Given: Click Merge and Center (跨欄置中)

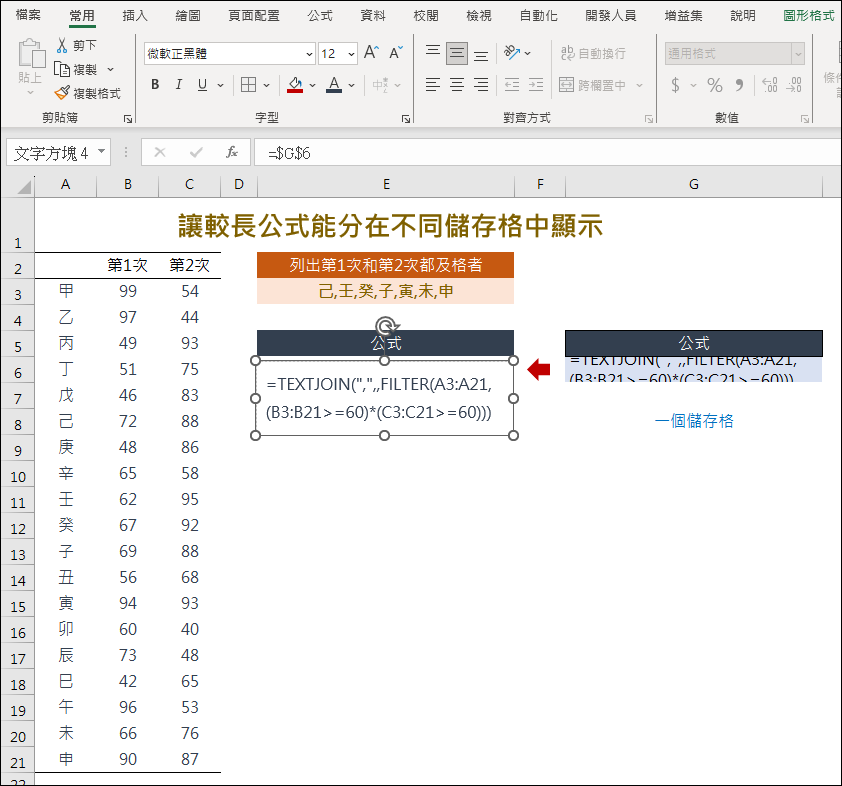Looking at the screenshot, I should click(x=592, y=85).
